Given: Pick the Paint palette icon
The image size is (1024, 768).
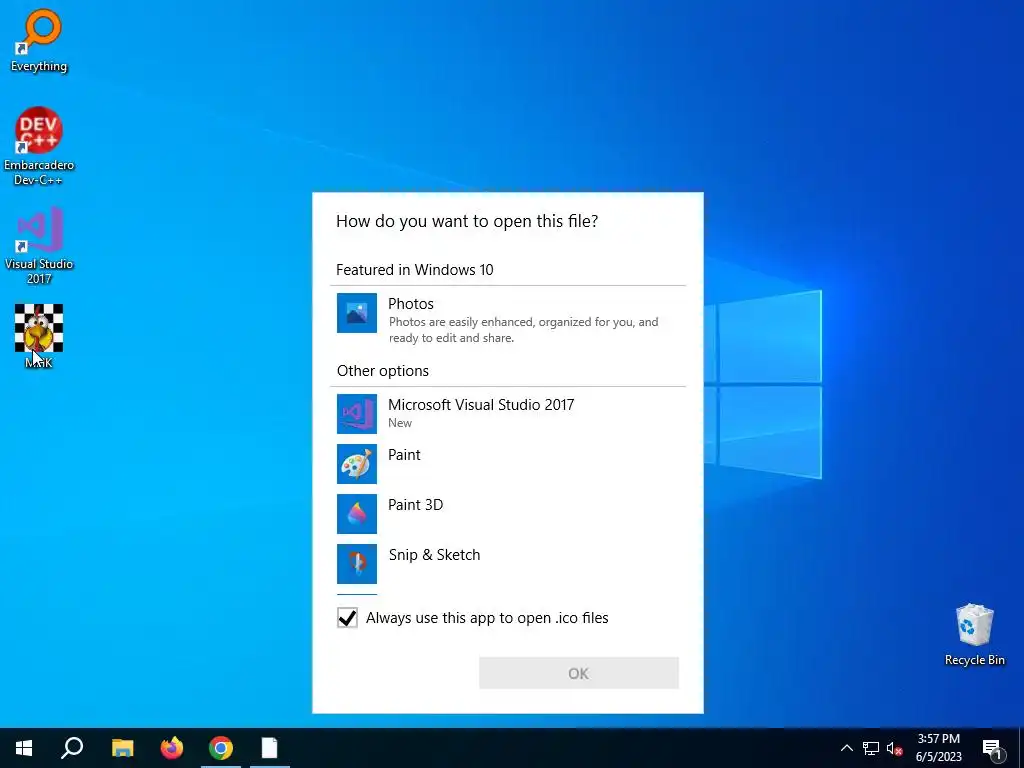Looking at the screenshot, I should coord(357,464).
